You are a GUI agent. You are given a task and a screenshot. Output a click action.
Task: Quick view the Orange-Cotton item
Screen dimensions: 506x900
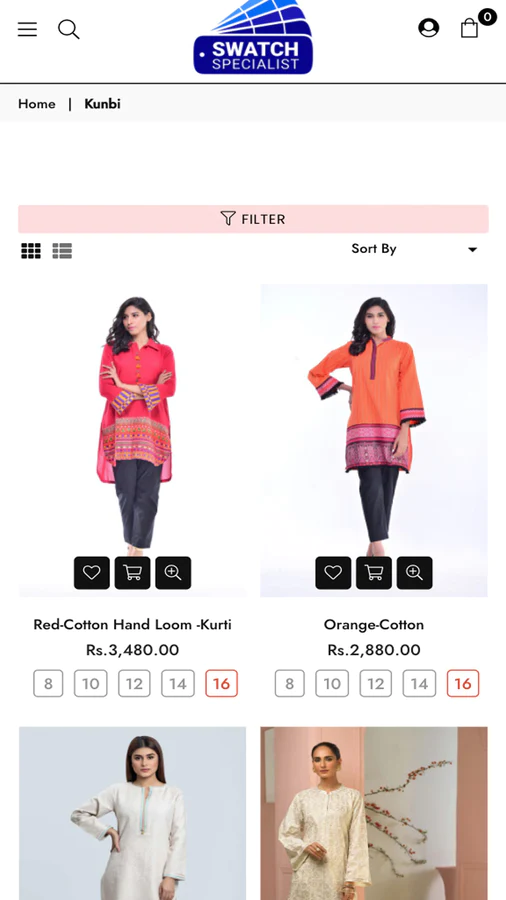[415, 572]
